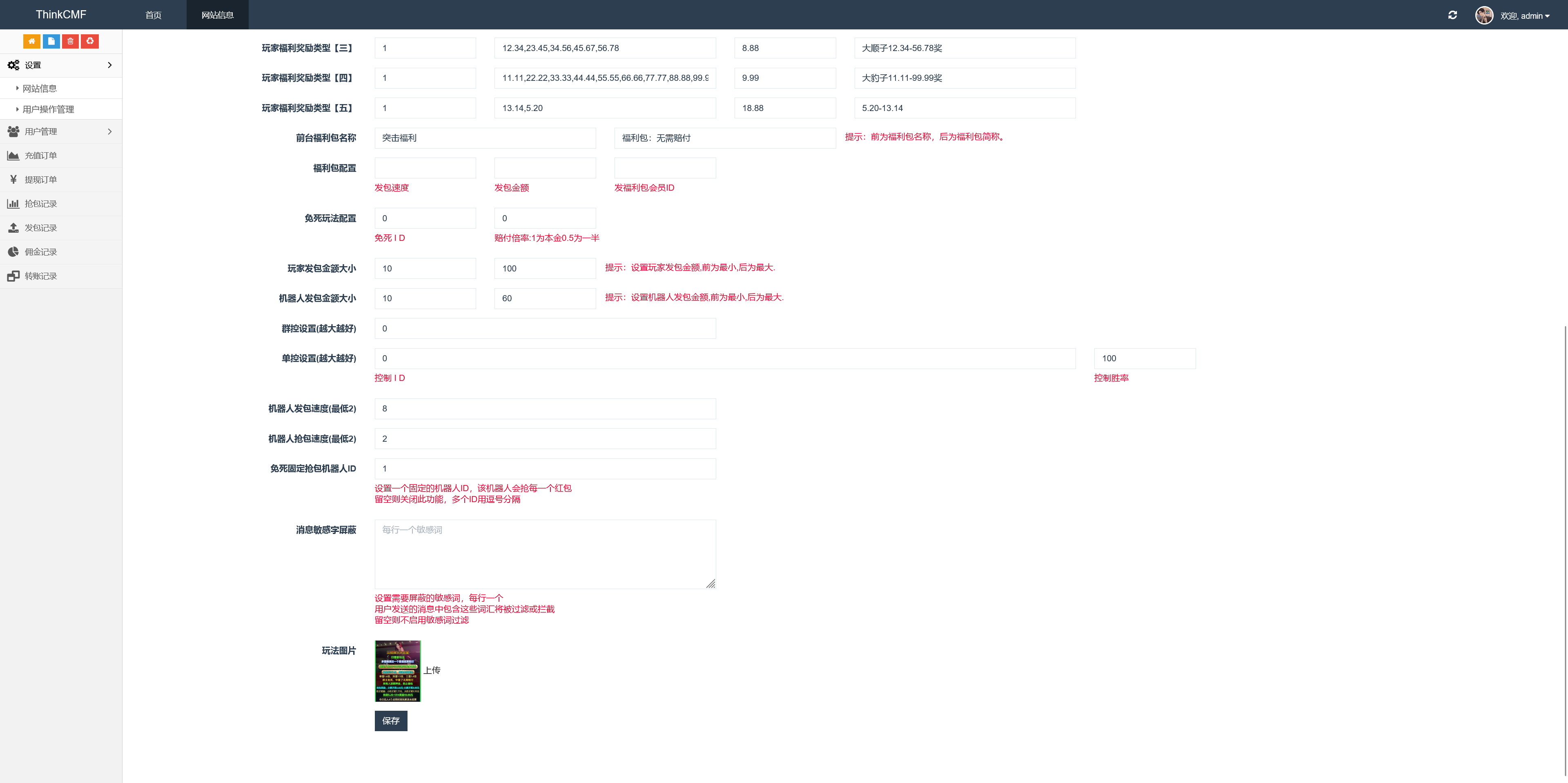Open the home shortcut icon in sidebar
1568x783 pixels.
[32, 41]
